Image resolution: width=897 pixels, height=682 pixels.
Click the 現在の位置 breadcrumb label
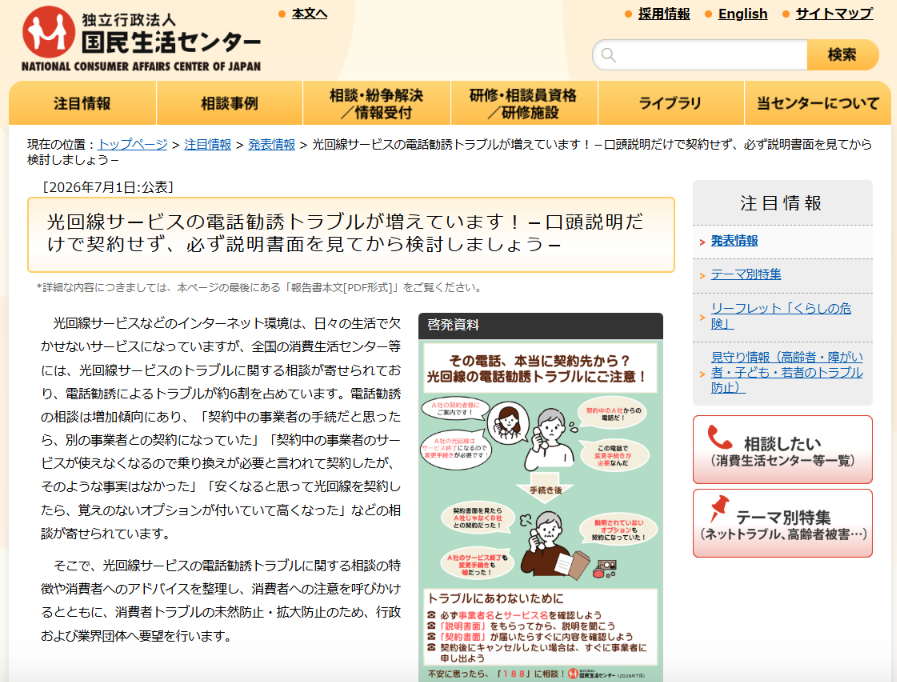(x=61, y=144)
